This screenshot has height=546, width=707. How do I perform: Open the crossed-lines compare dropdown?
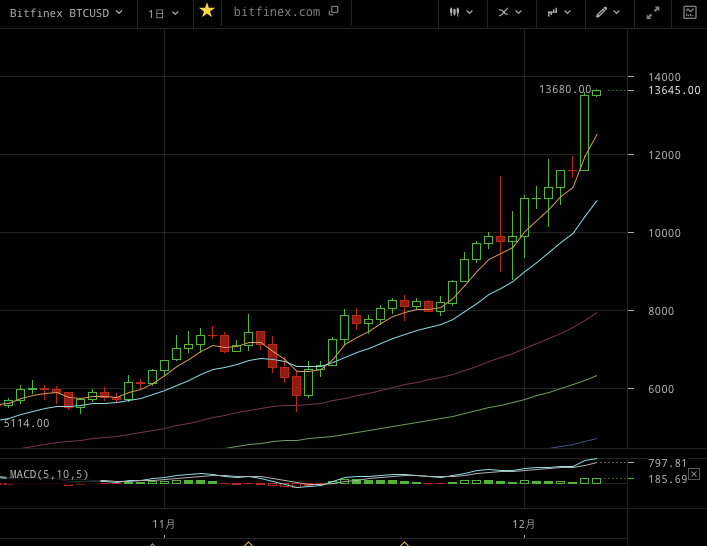[510, 12]
